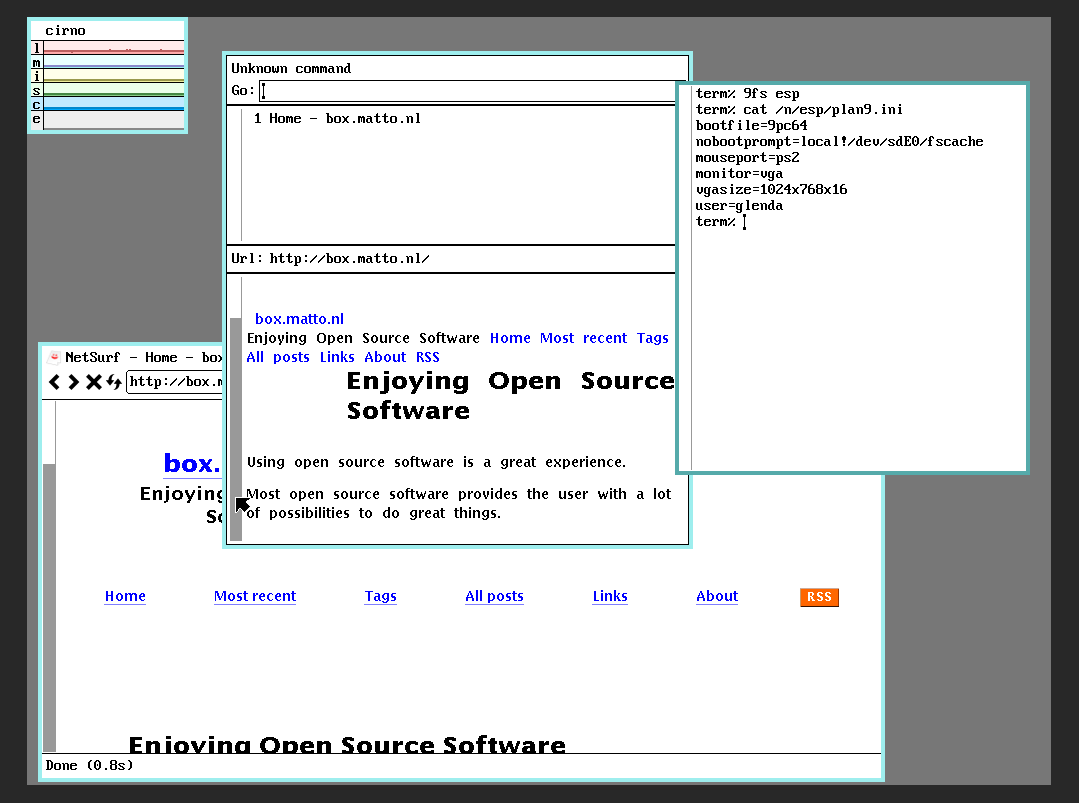Select history entry '1 Home - box.matto.nl'
Screen dimensions: 1079x803
coord(337,118)
